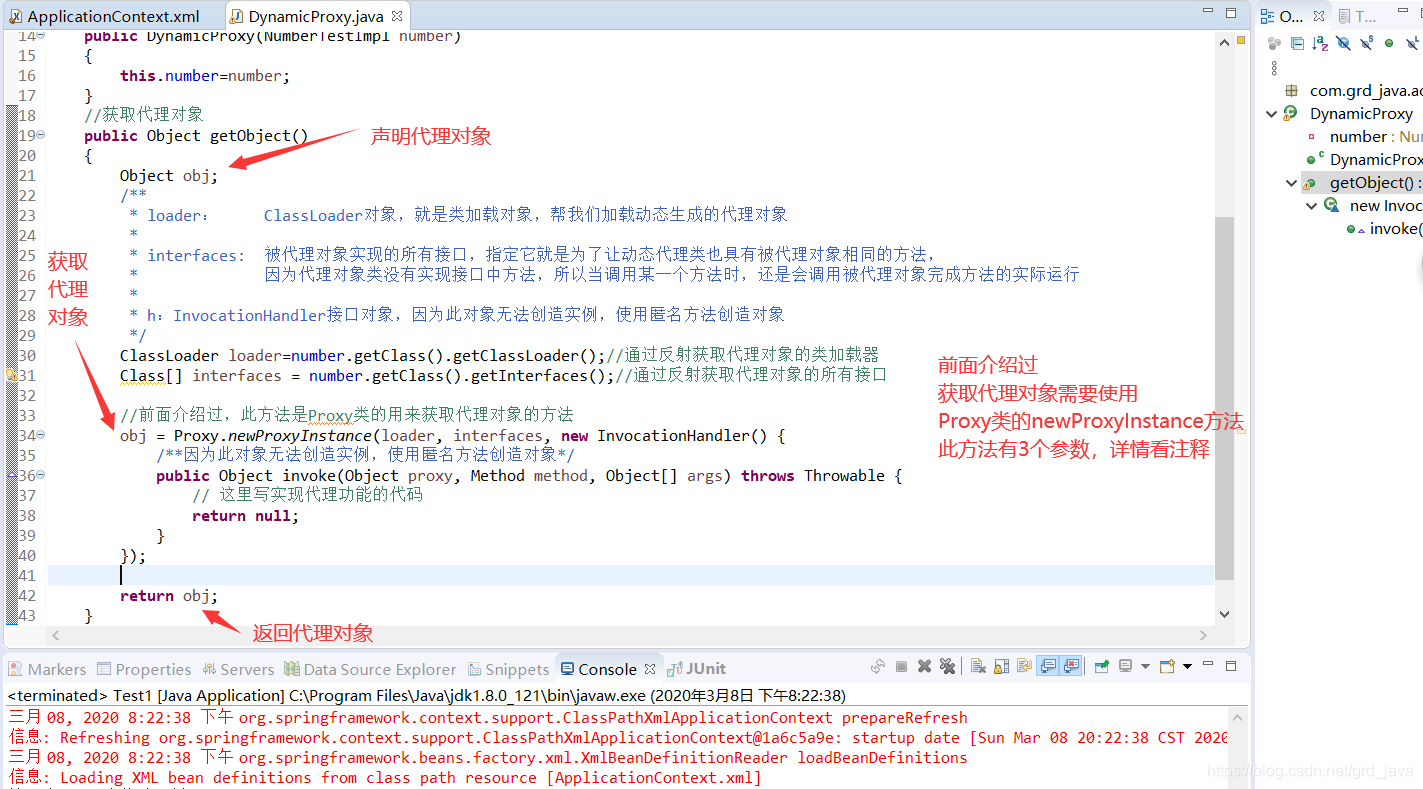
Task: Close the DynamicProxy.java tab
Action: [x=396, y=16]
